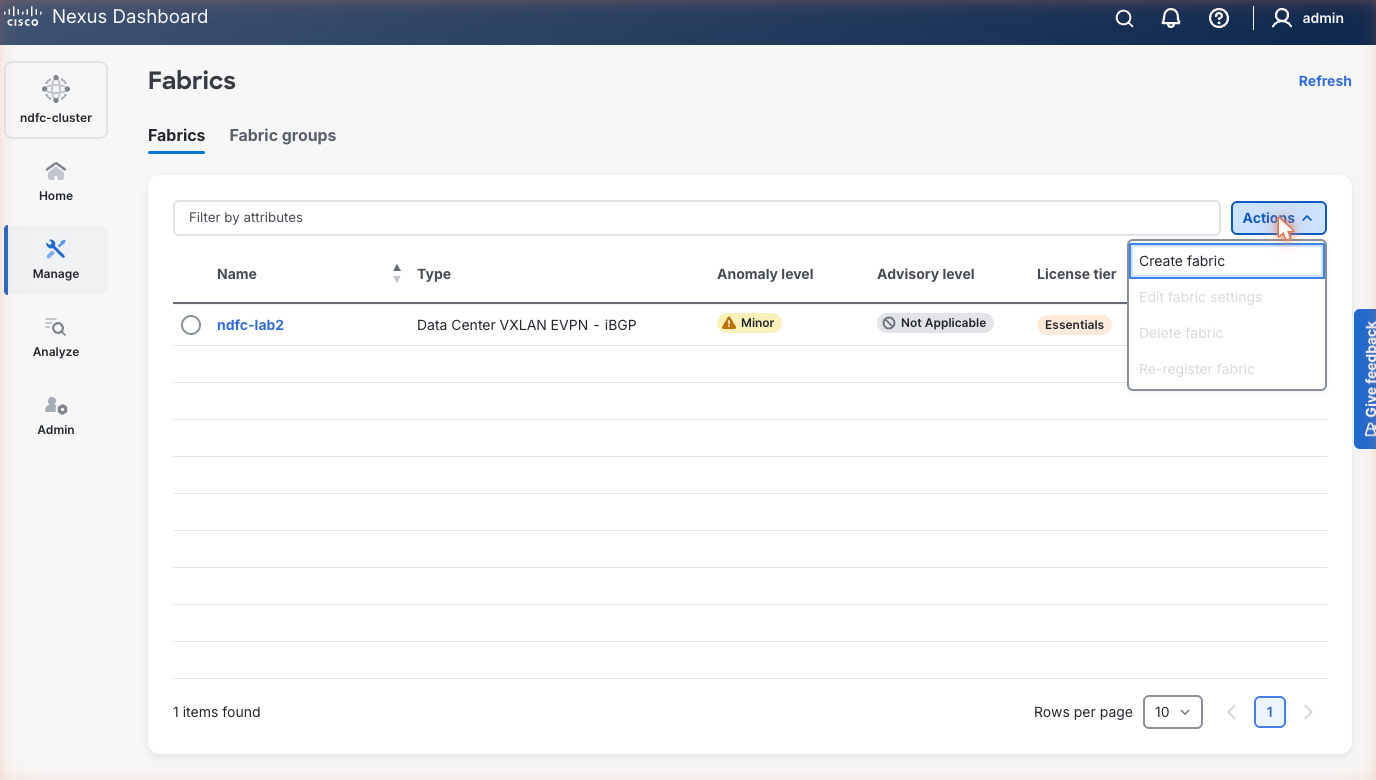Viewport: 1376px width, 780px height.
Task: Click the Give feedback side tab
Action: coord(1365,379)
